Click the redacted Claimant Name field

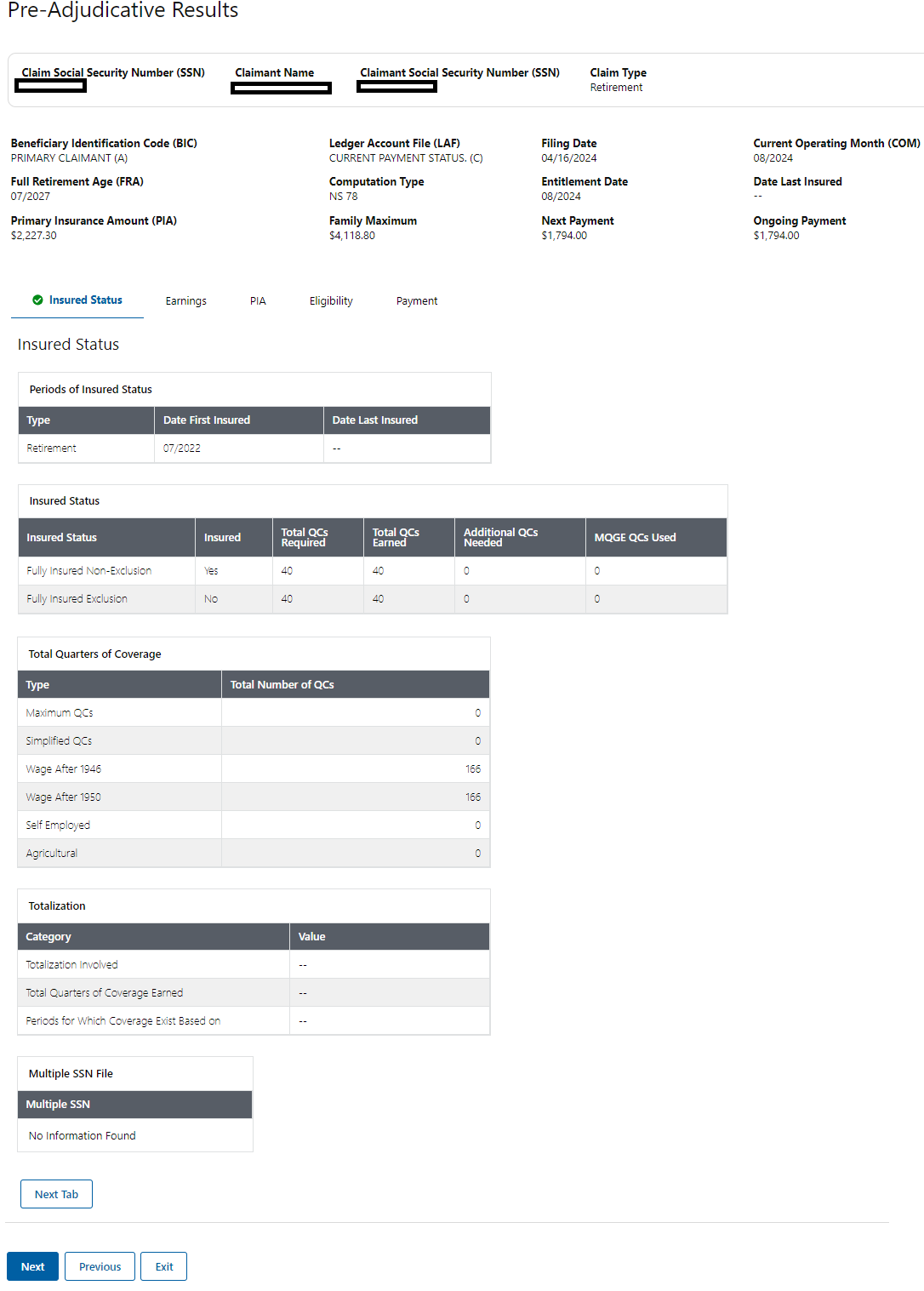click(281, 87)
